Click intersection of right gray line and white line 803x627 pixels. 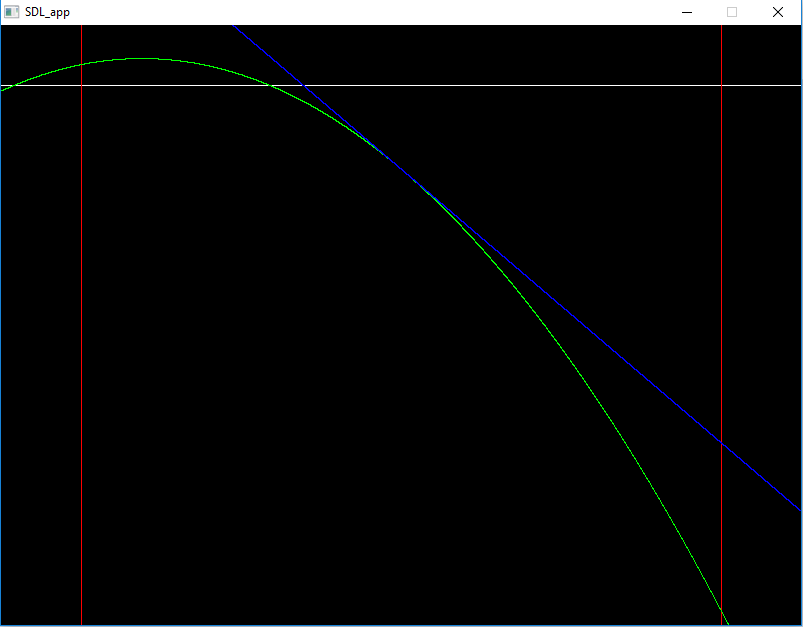click(721, 85)
